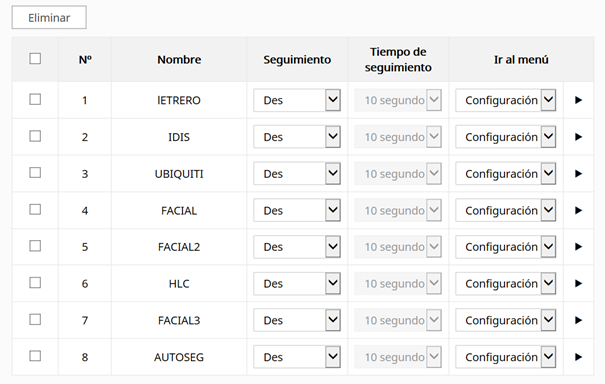Tick the checkbox for preset 6 HLC

pyautogui.click(x=35, y=283)
